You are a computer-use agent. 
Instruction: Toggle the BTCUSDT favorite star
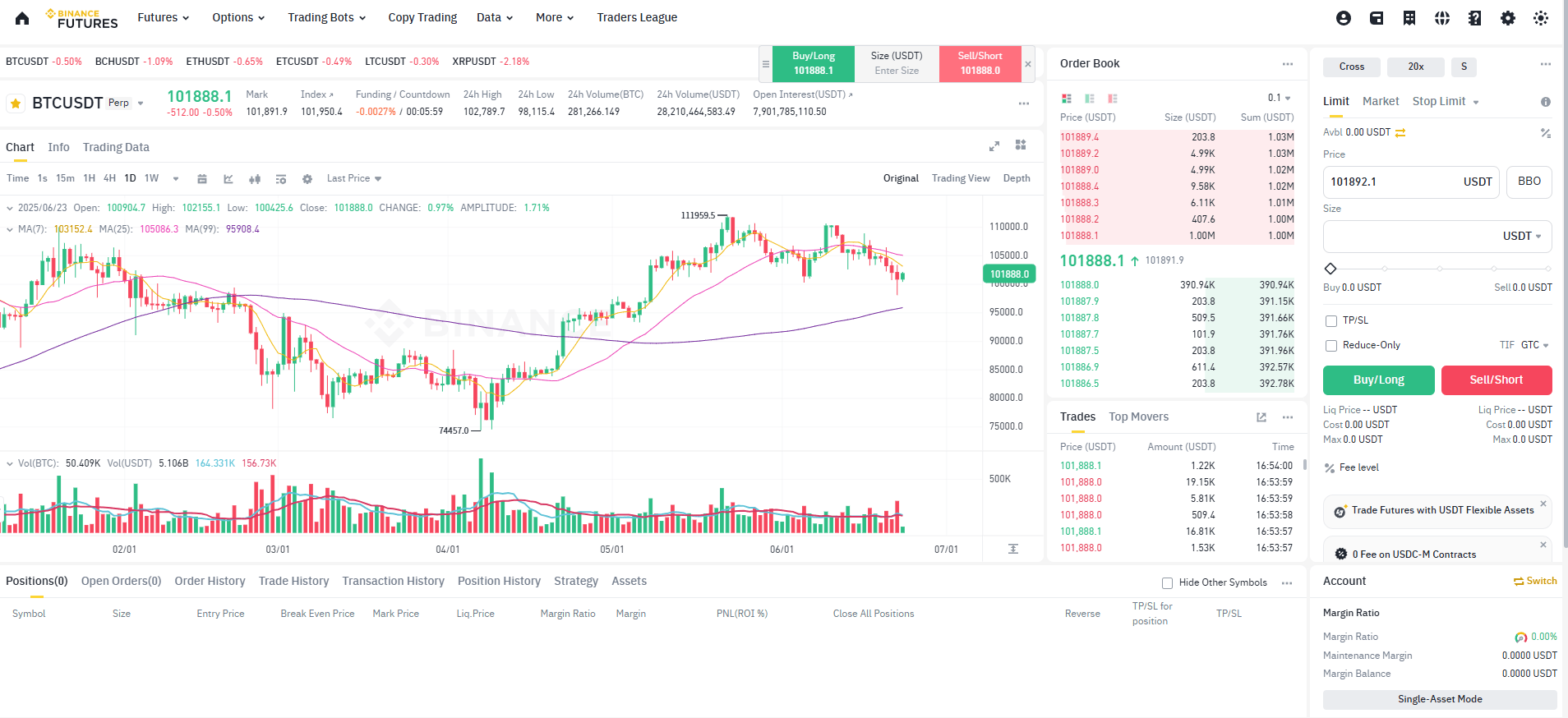tap(16, 104)
